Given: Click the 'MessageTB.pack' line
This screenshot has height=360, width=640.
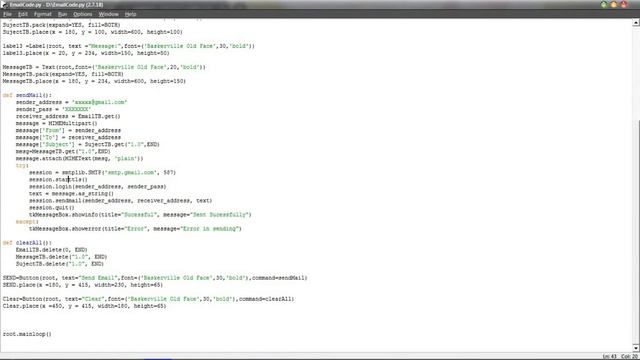Looking at the screenshot, I should coord(63,74).
